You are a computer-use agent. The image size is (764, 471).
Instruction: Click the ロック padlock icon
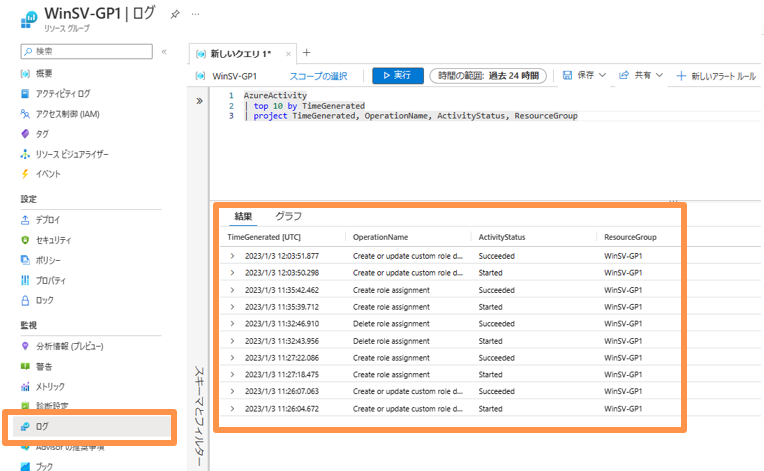click(x=25, y=301)
